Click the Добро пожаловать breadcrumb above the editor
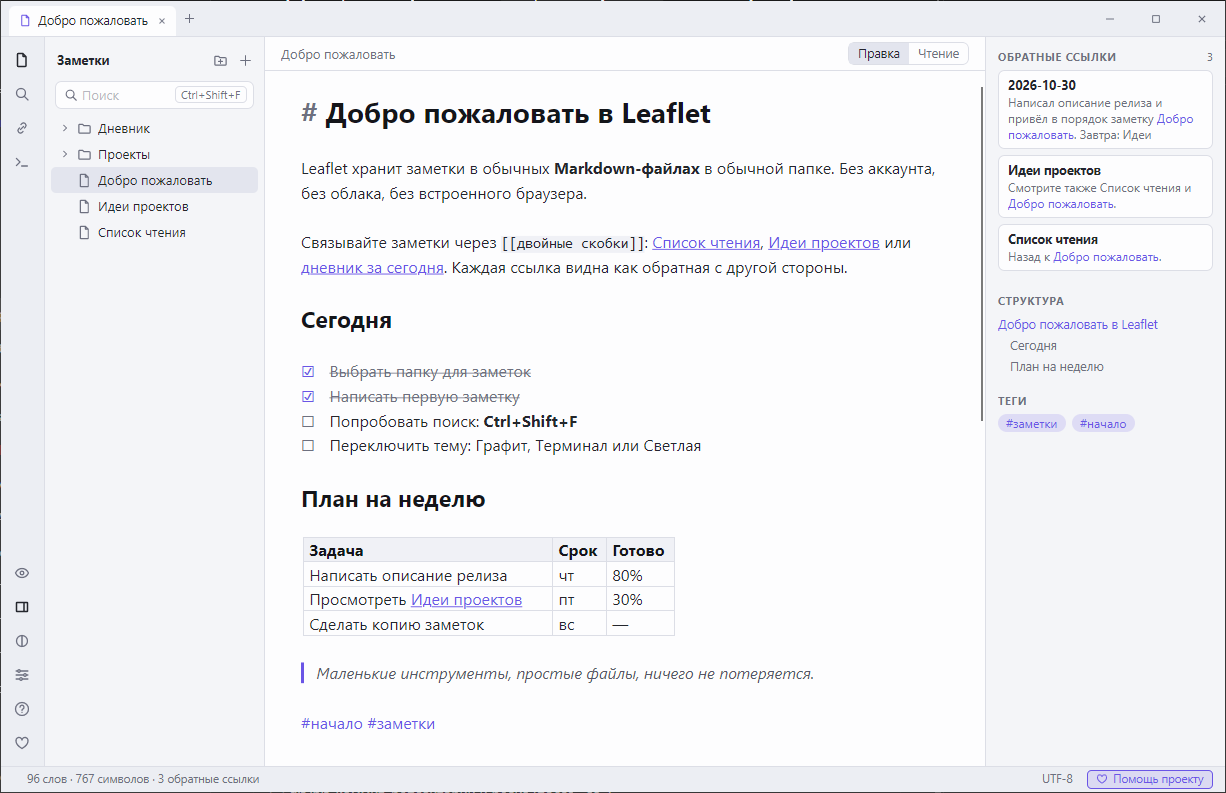Screen dimensions: 1226x793 click(x=338, y=54)
